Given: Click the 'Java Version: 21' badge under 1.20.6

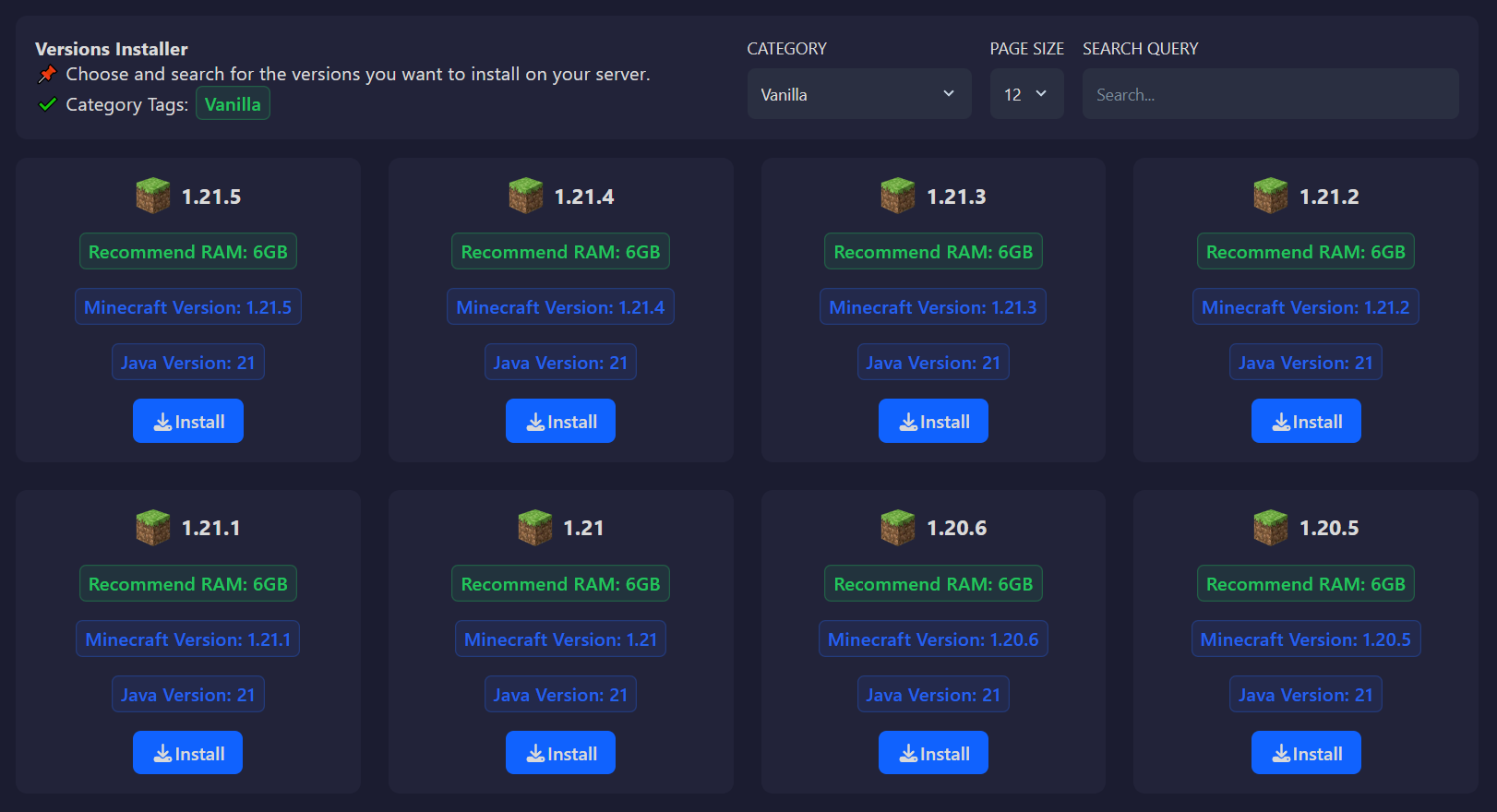Looking at the screenshot, I should (x=933, y=694).
